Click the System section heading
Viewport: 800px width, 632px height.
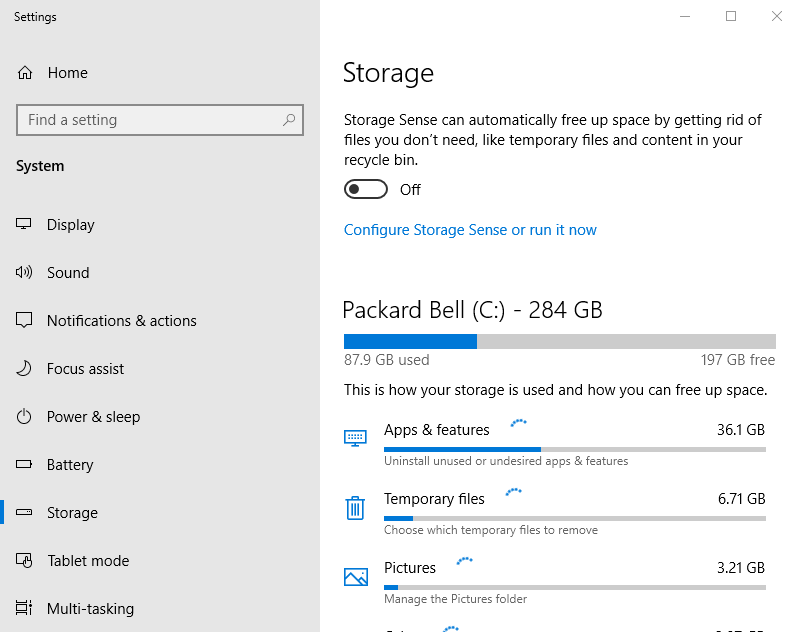click(x=40, y=166)
